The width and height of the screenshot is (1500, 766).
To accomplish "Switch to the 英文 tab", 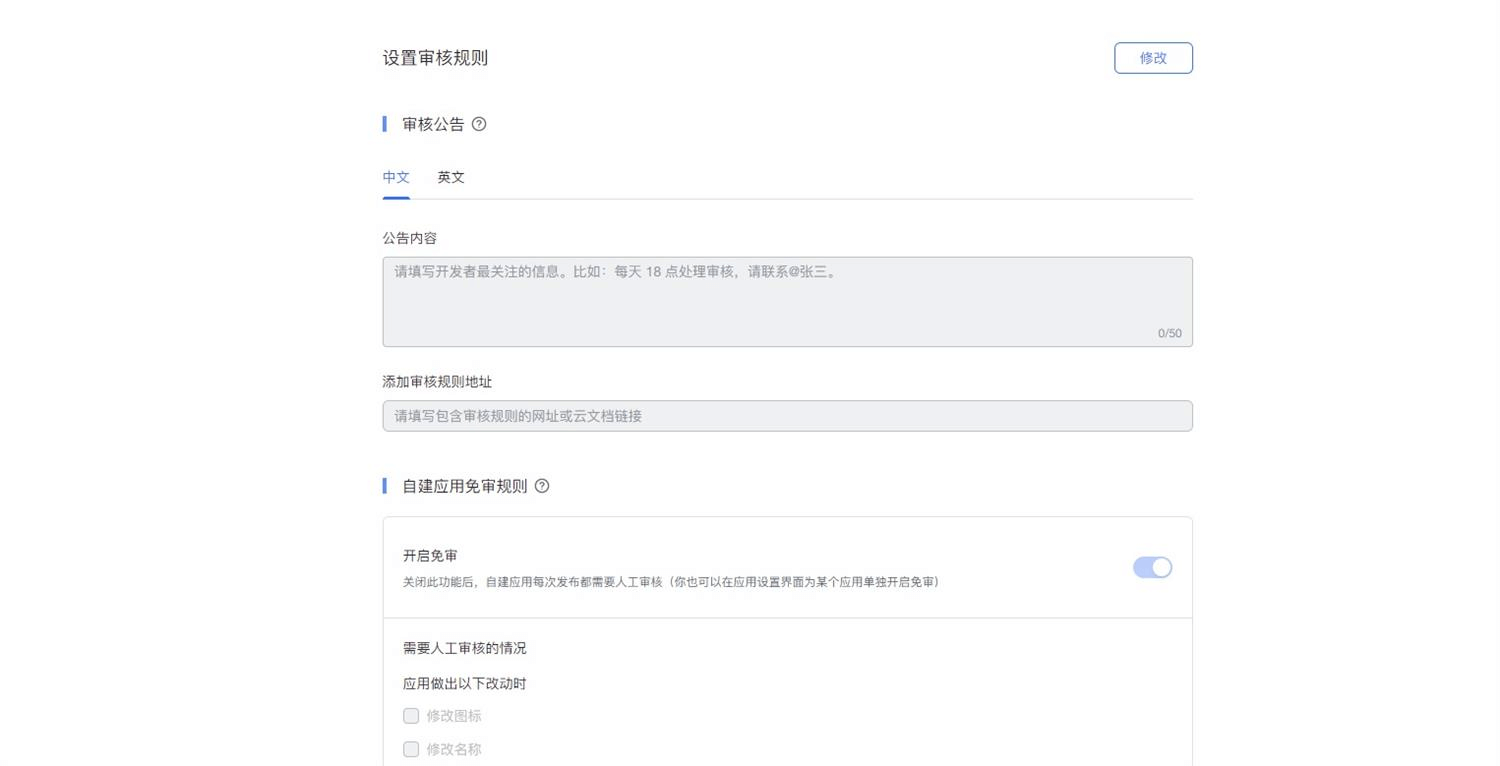I will pos(451,177).
